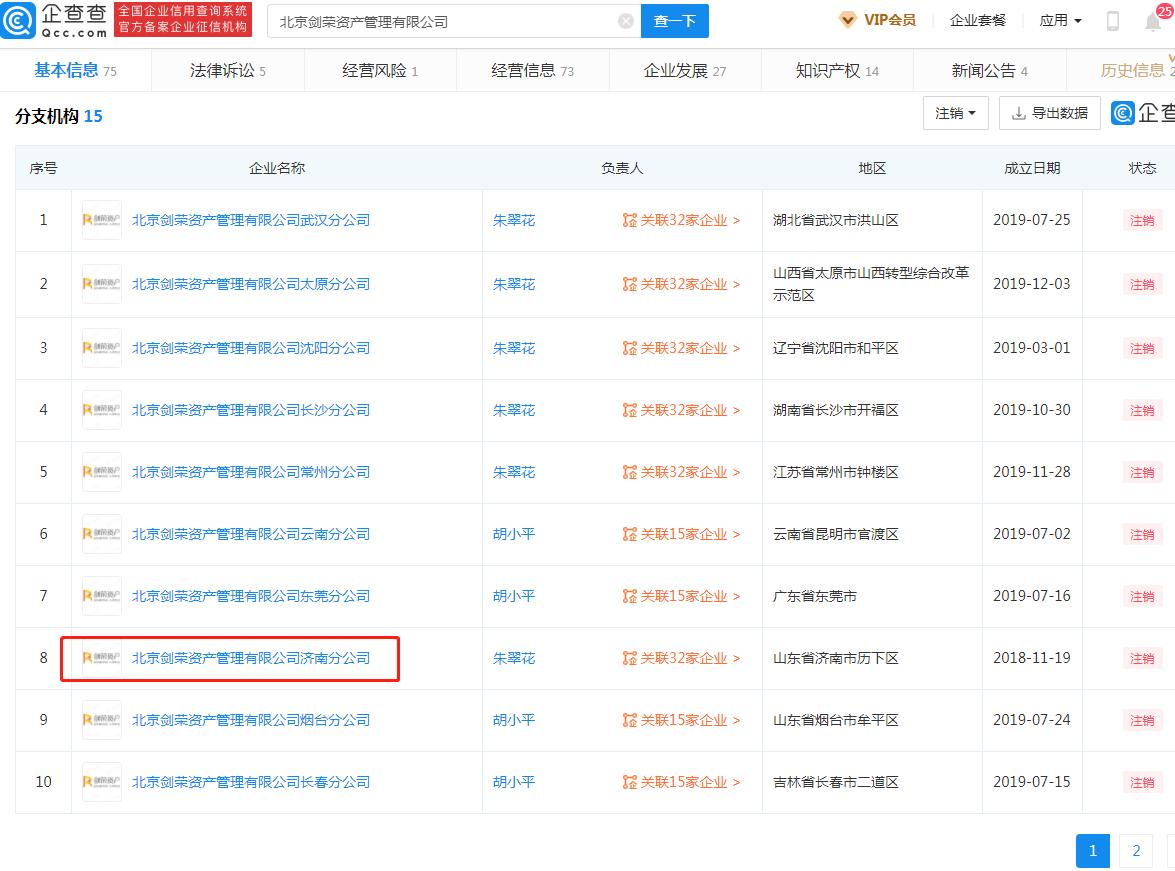Clear the search box with the X icon
The width and height of the screenshot is (1175, 871).
click(x=626, y=22)
